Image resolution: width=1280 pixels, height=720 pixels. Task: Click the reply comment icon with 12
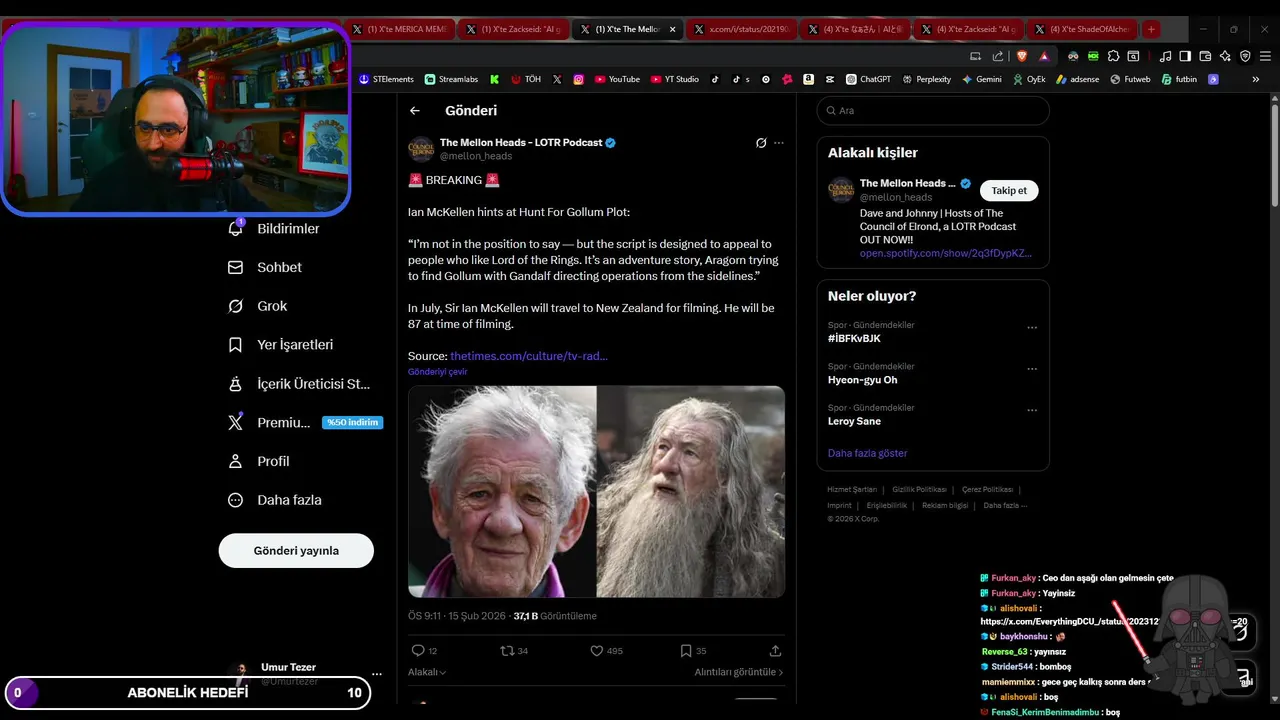(x=418, y=651)
